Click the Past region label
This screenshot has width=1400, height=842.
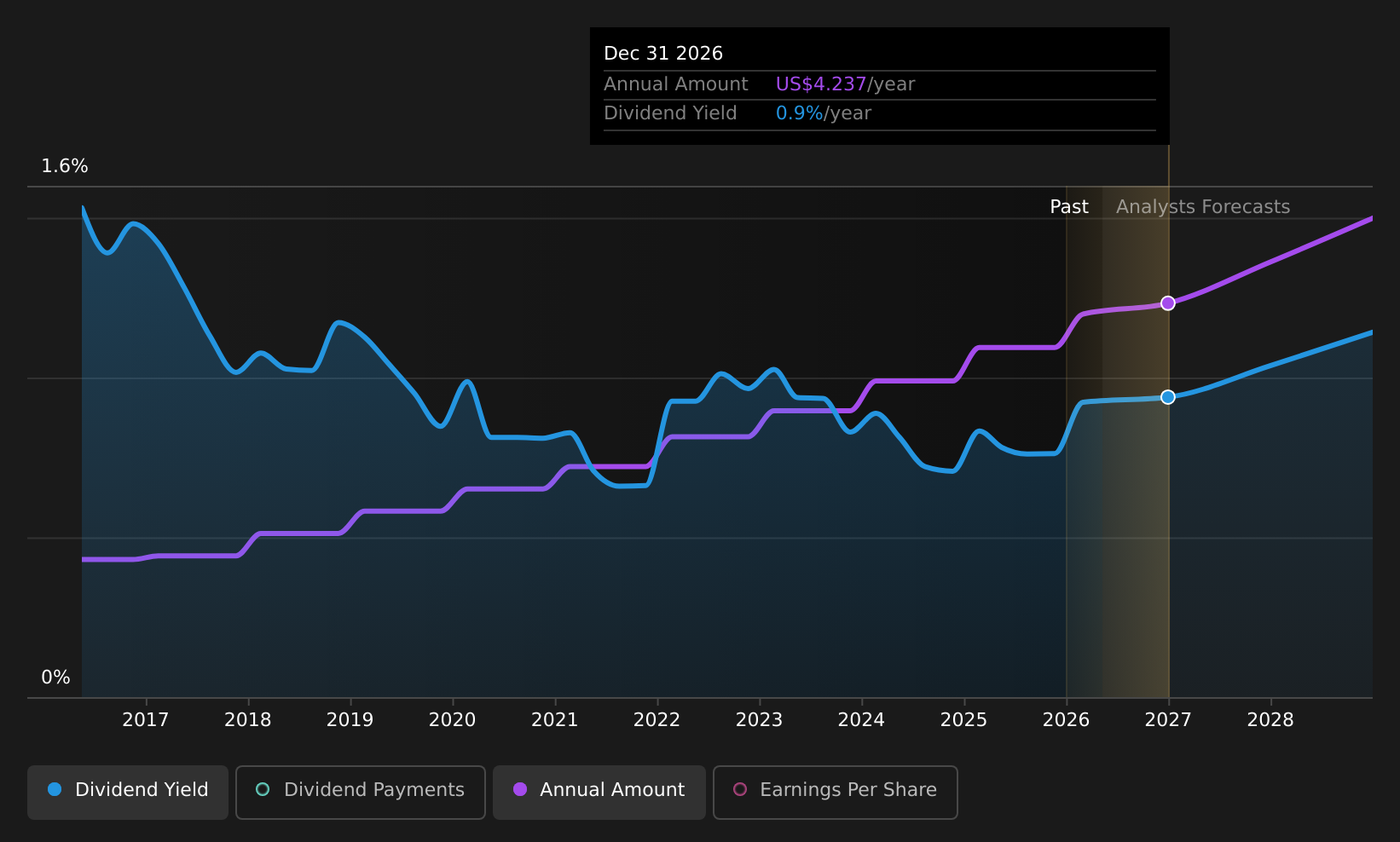(x=1069, y=207)
